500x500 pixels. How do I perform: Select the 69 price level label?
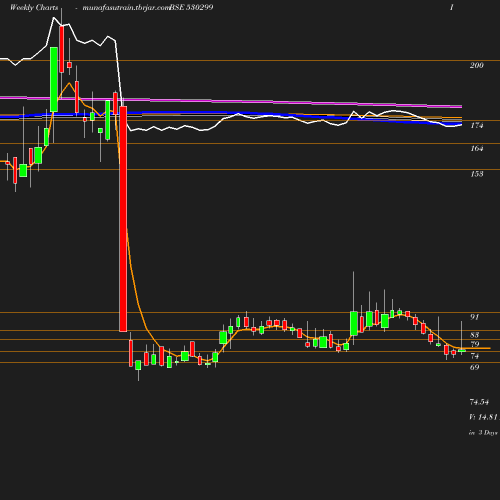475,367
